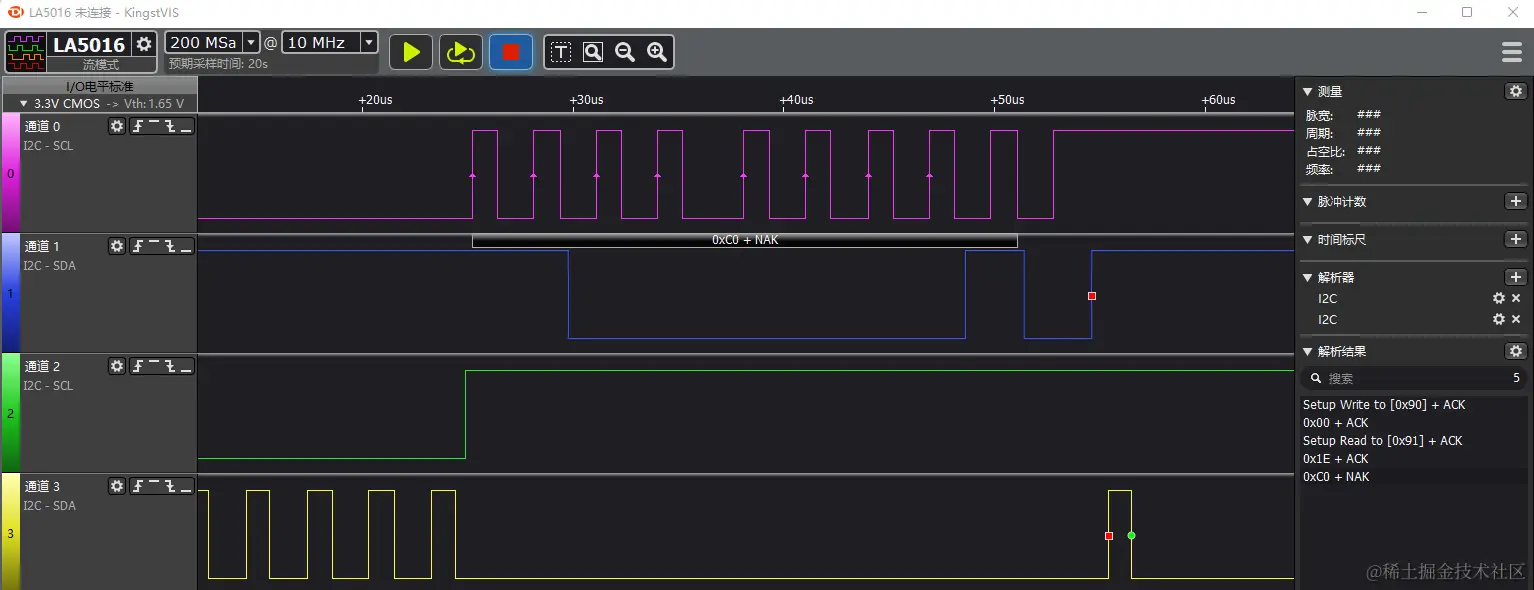Add a new time ruler
The image size is (1534, 590).
coord(1516,239)
